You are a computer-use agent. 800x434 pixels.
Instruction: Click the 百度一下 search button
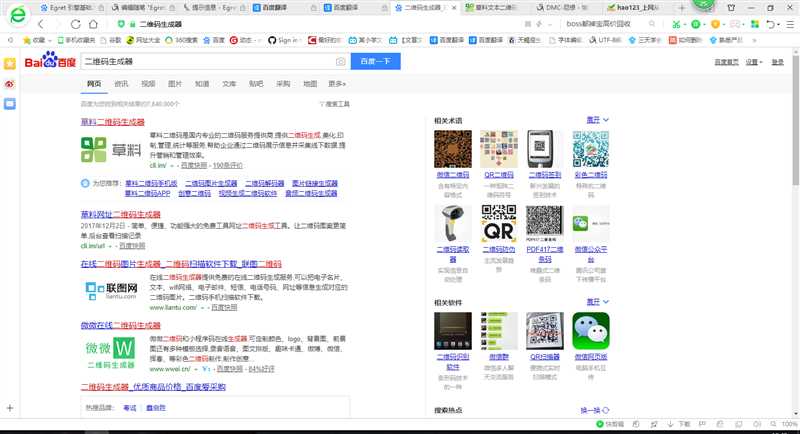376,61
